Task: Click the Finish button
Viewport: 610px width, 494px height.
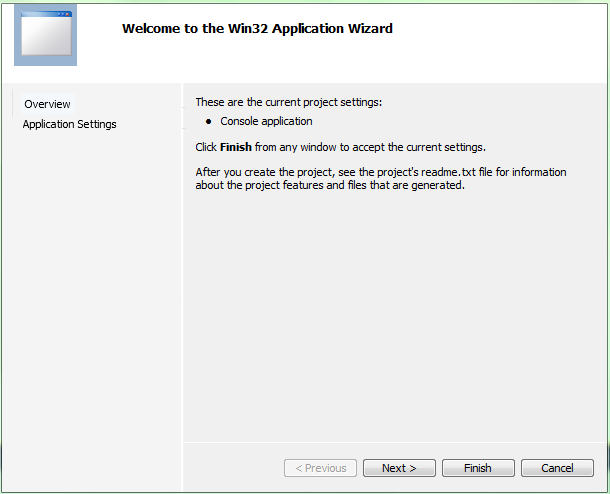Action: (477, 468)
